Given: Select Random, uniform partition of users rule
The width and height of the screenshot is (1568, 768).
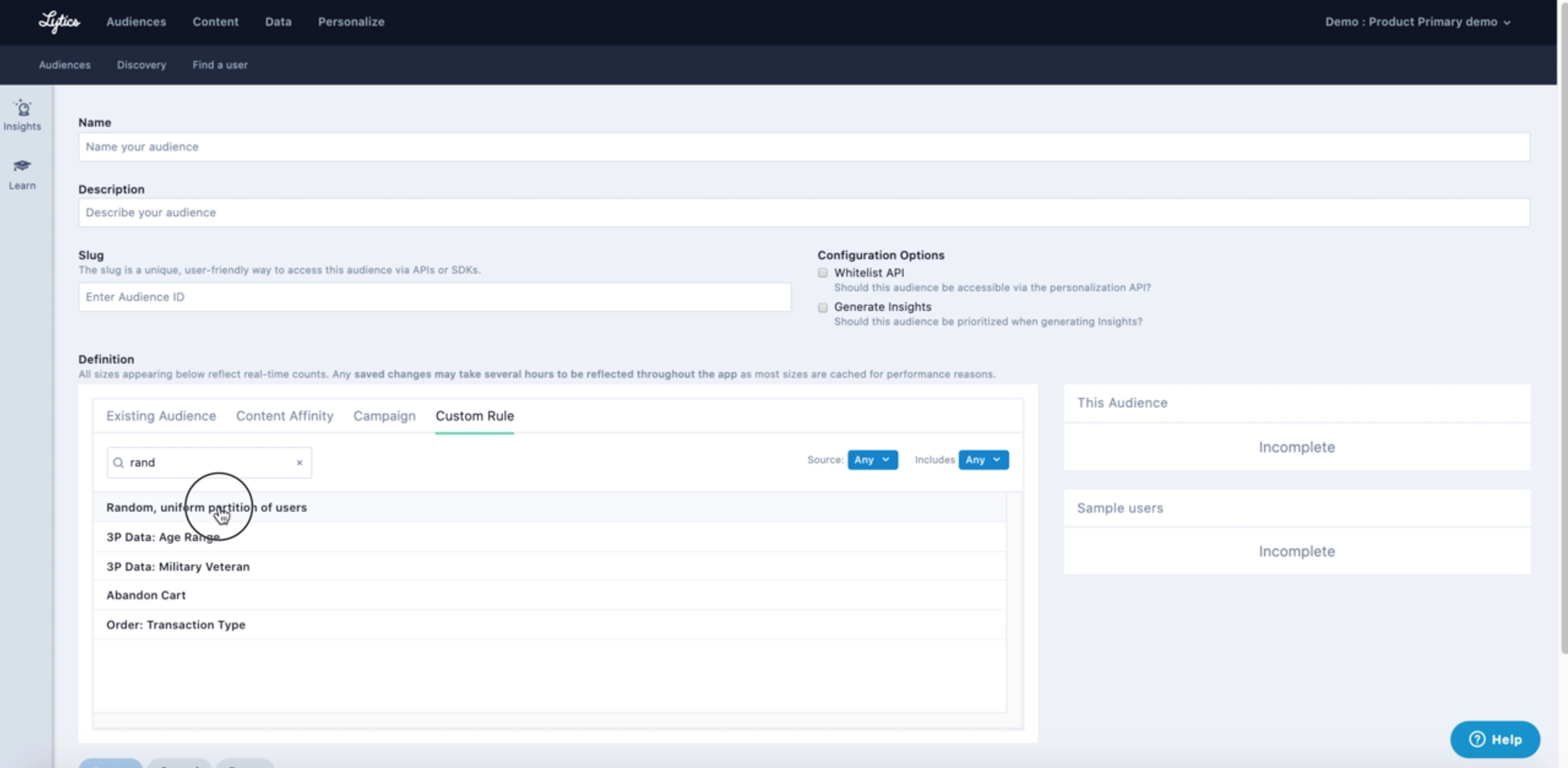Looking at the screenshot, I should [x=206, y=508].
